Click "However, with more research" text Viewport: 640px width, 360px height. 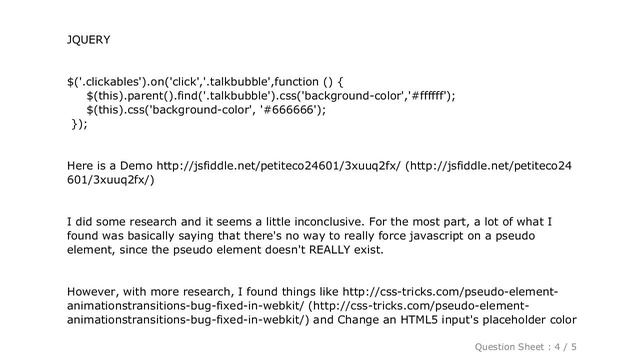point(149,292)
